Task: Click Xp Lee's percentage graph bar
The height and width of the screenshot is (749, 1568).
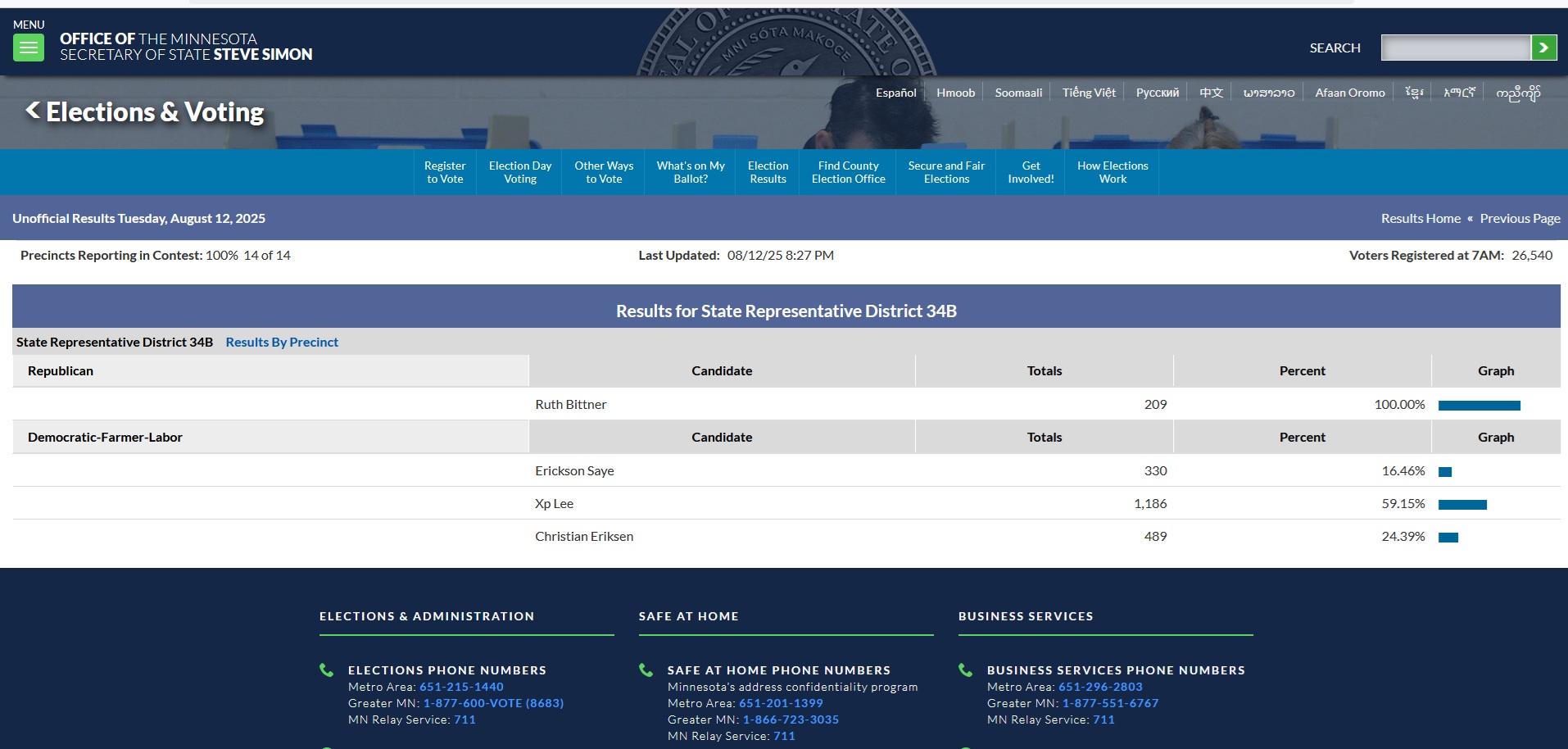Action: pos(1462,505)
